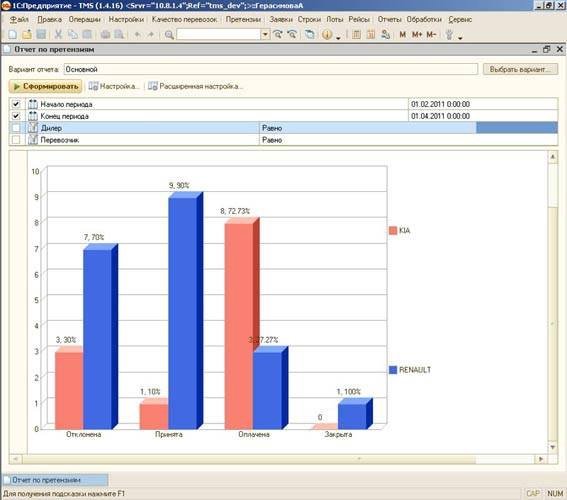This screenshot has width=567, height=500.
Task: Click the Вариант отчета input field
Action: [270, 69]
